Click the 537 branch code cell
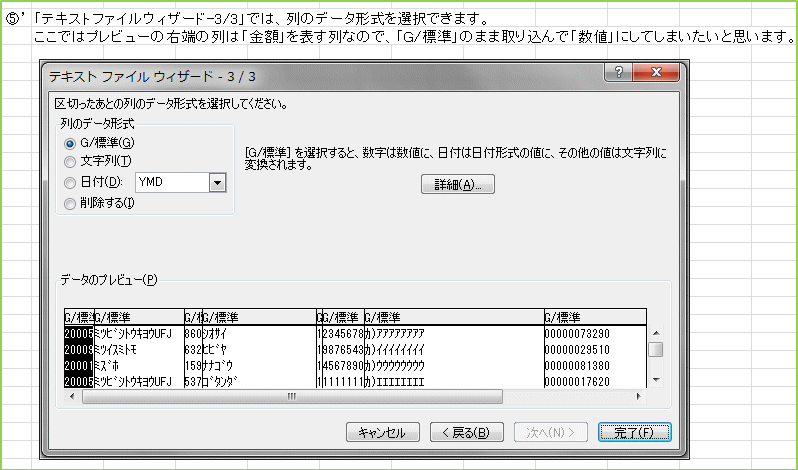 pyautogui.click(x=193, y=381)
